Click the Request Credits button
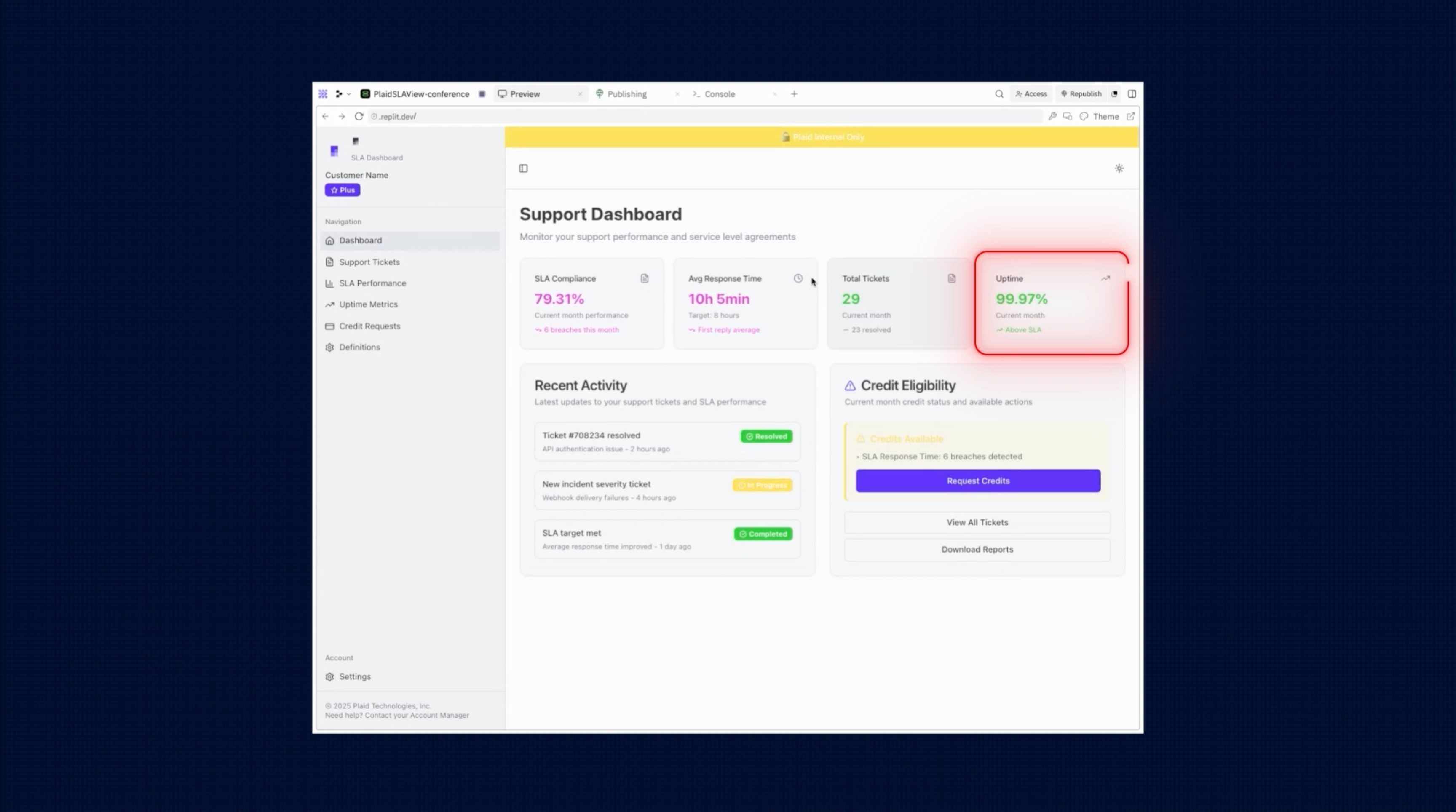1456x812 pixels. [977, 480]
